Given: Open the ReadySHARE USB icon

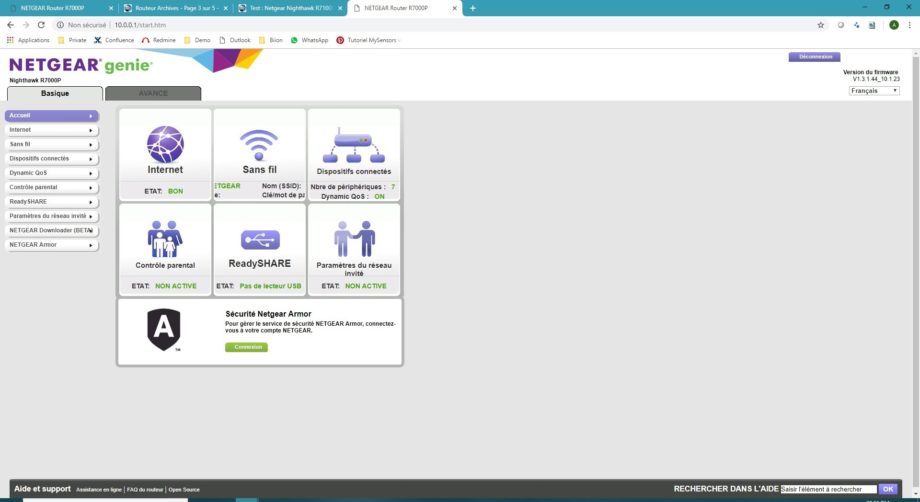Looking at the screenshot, I should click(x=260, y=240).
